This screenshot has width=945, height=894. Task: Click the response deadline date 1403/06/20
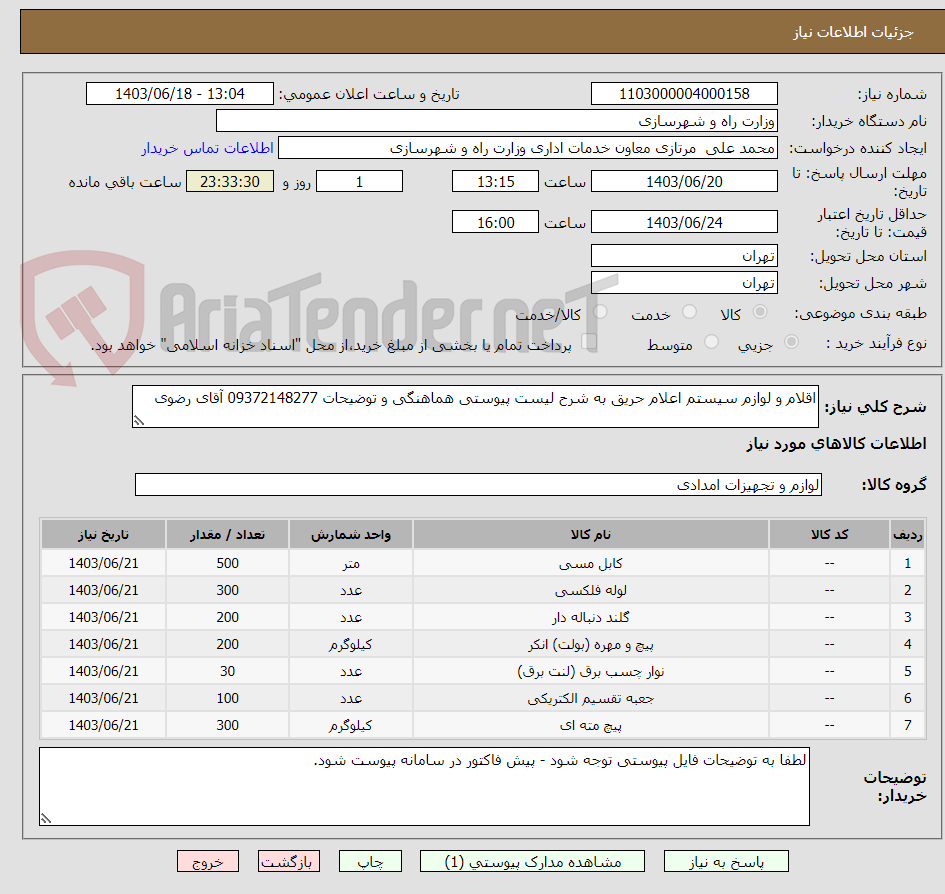coord(684,181)
